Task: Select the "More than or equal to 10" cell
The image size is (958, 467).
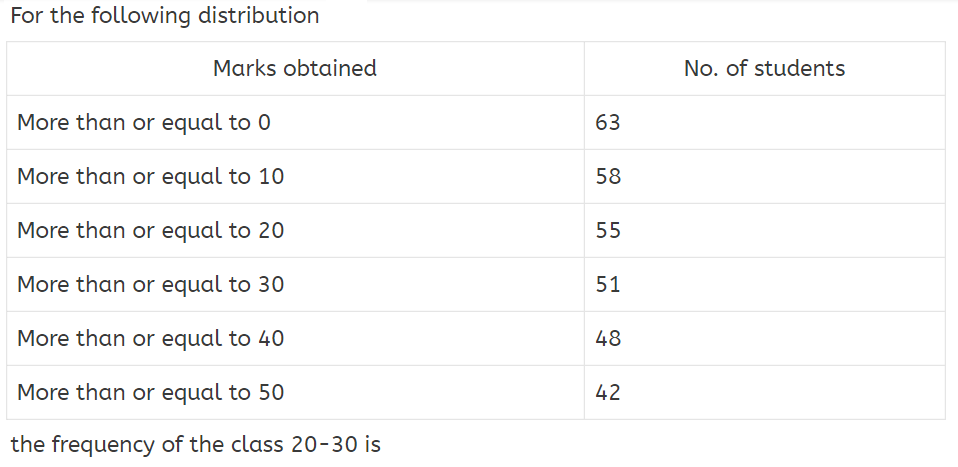Action: click(x=151, y=177)
